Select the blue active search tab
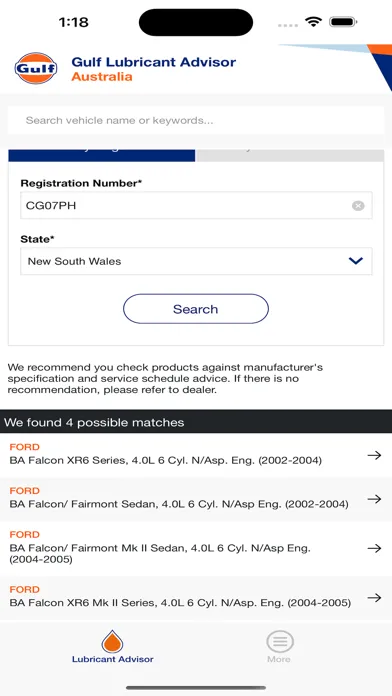The width and height of the screenshot is (392, 696). click(102, 155)
